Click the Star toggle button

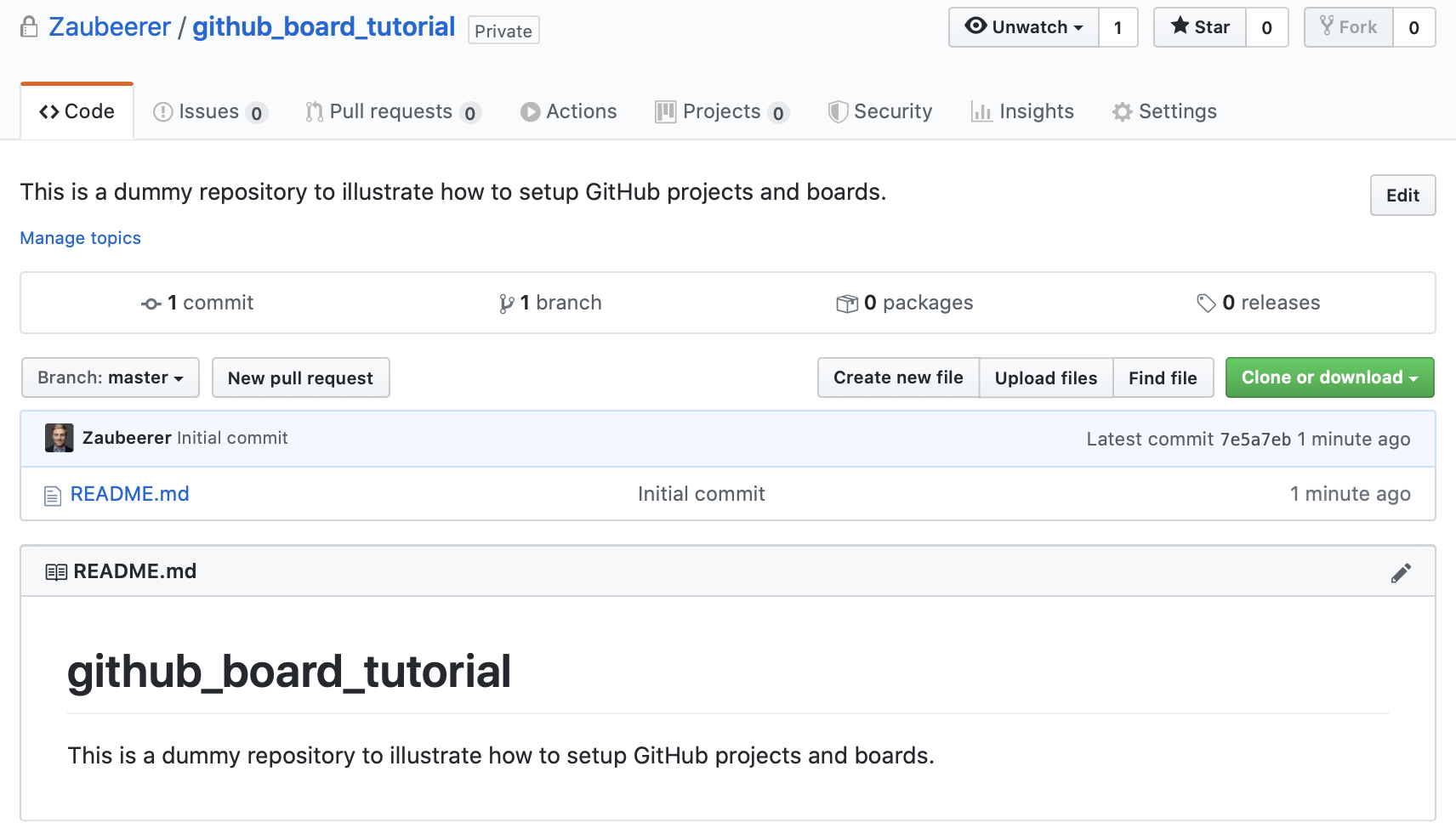(x=1199, y=26)
